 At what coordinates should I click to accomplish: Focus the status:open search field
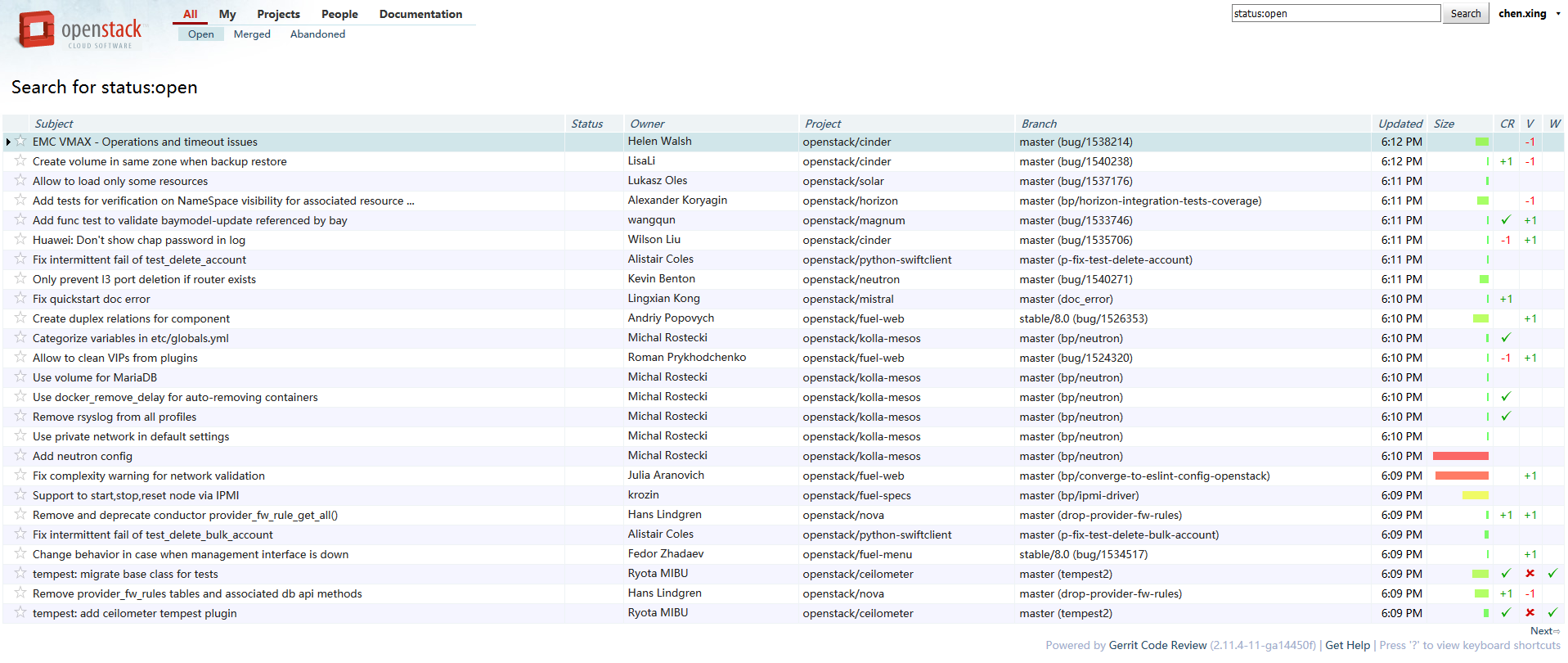(x=1336, y=13)
